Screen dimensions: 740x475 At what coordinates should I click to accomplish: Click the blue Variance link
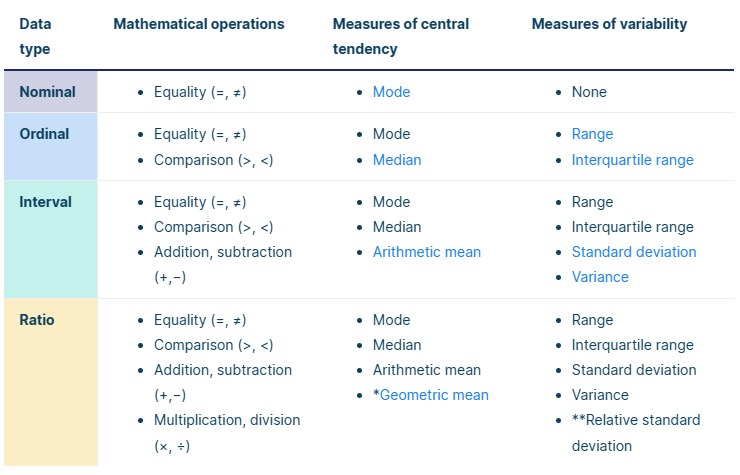coord(600,277)
